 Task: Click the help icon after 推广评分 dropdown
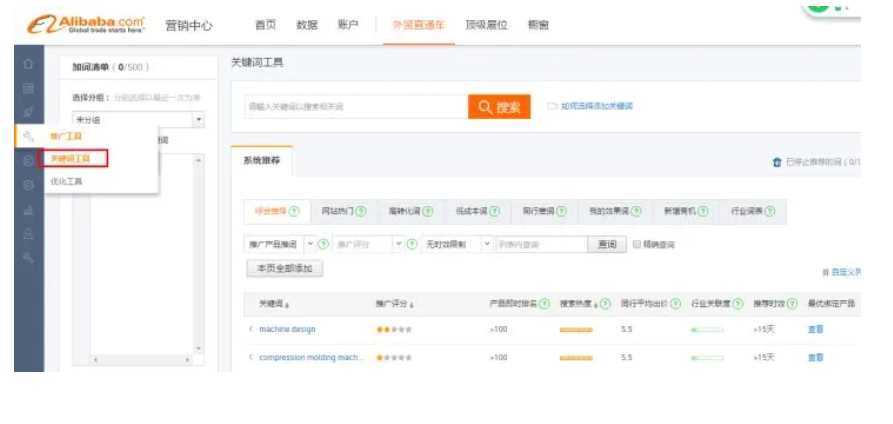[412, 244]
